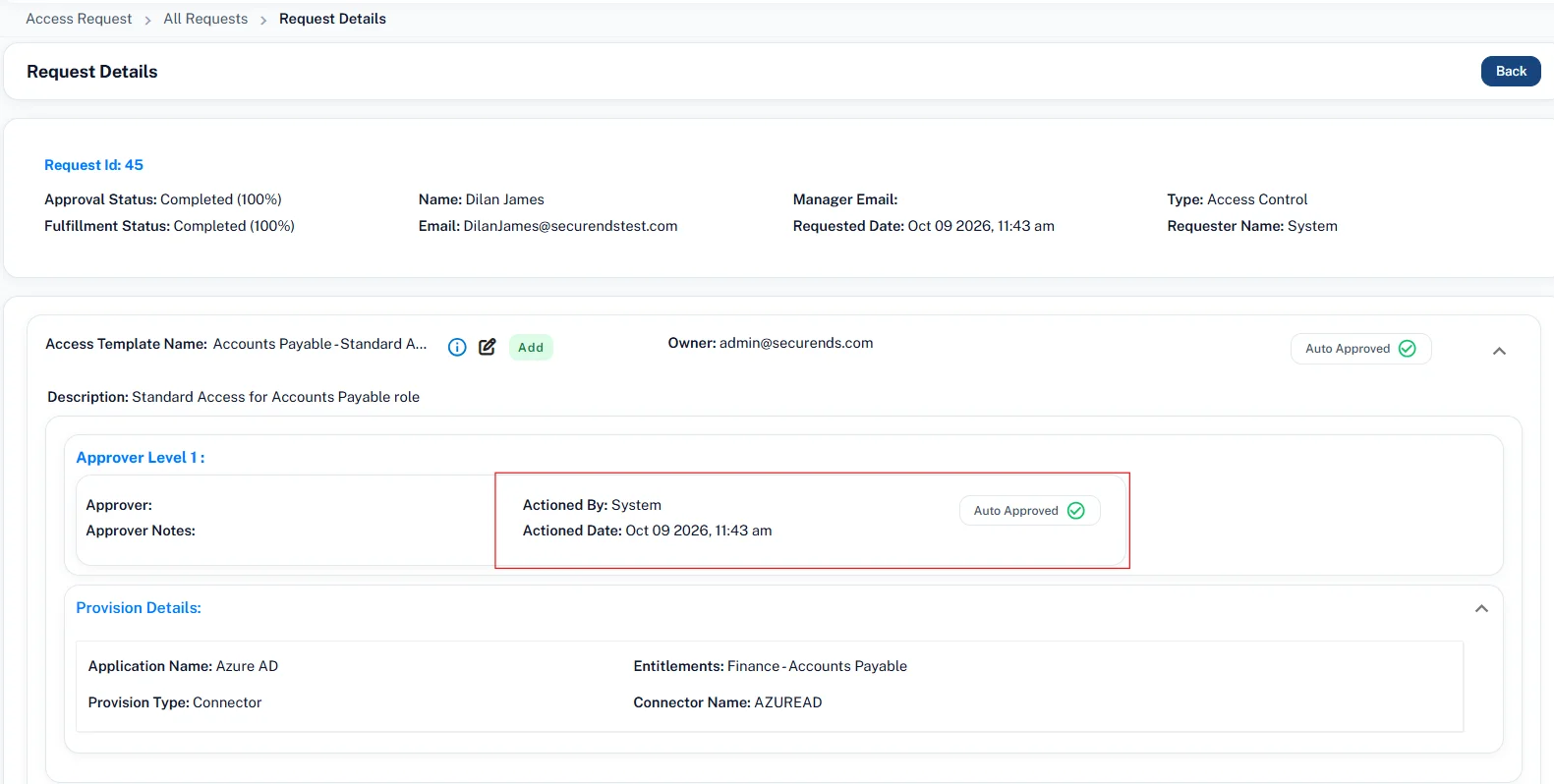Click Fulfillment Status: Completed (100%)

(169, 226)
